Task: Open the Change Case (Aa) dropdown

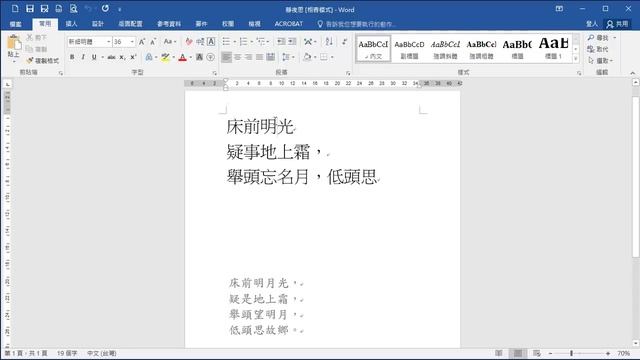Action: [x=170, y=42]
